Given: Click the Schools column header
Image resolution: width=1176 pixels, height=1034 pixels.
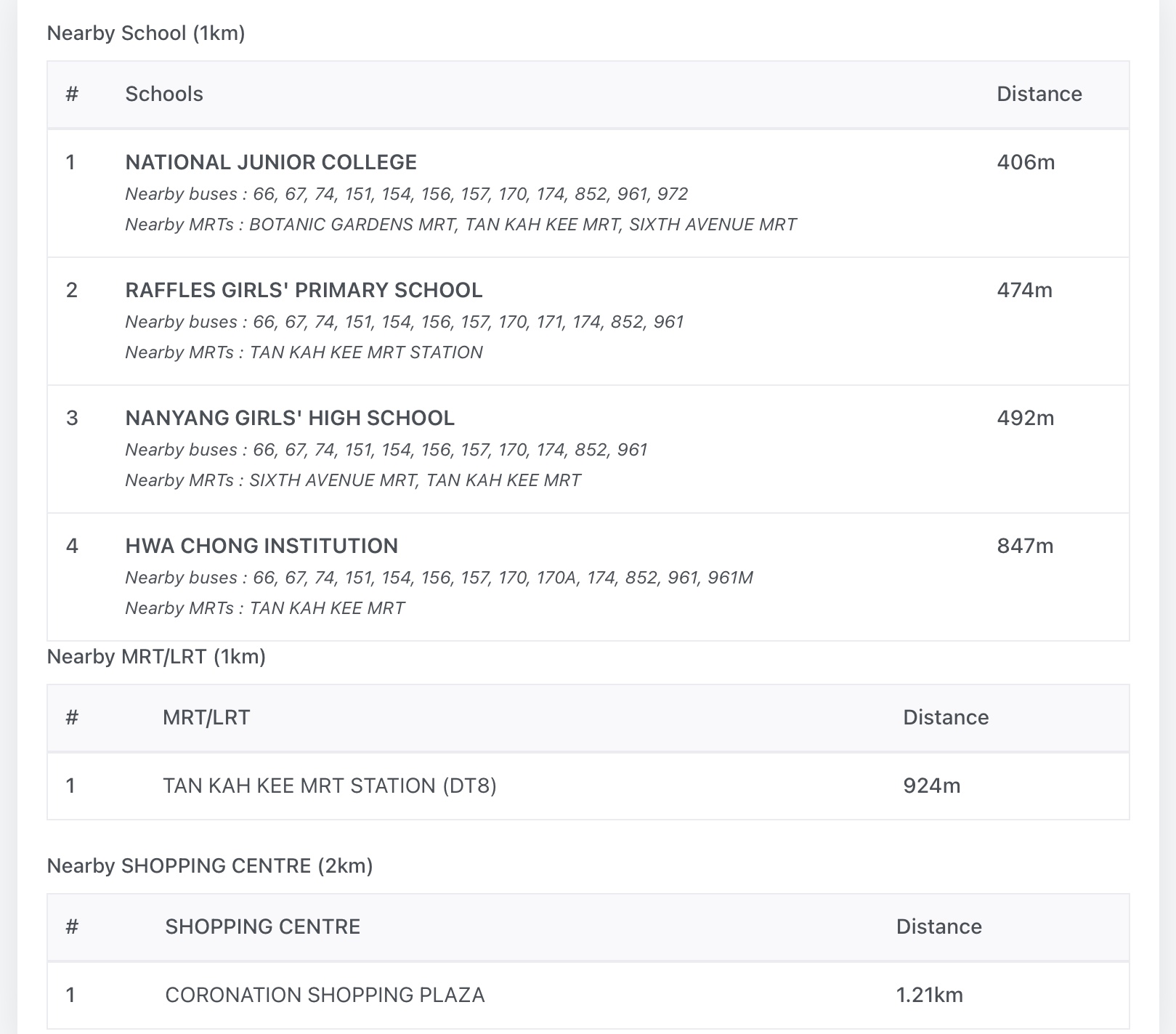Looking at the screenshot, I should pyautogui.click(x=164, y=94).
